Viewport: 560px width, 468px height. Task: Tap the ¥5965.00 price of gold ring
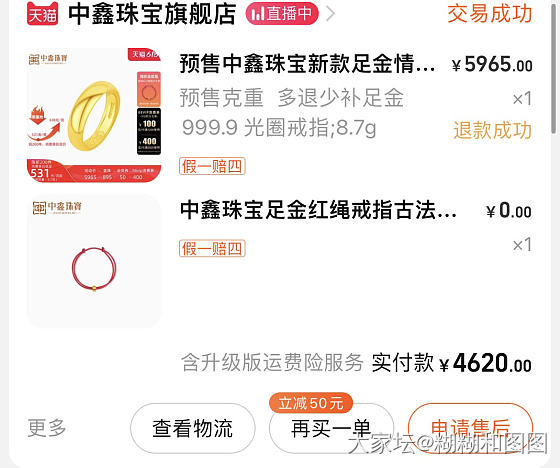tap(492, 65)
